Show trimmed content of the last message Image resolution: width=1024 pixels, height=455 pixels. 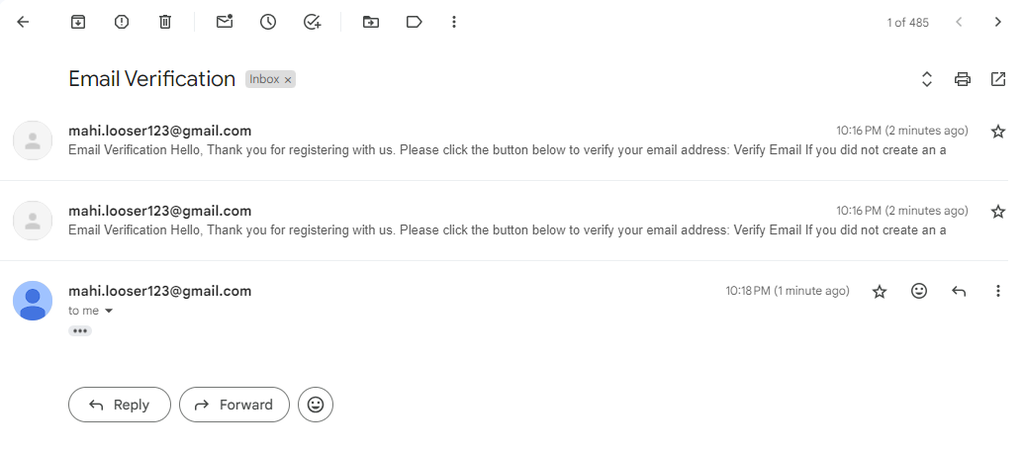[80, 331]
